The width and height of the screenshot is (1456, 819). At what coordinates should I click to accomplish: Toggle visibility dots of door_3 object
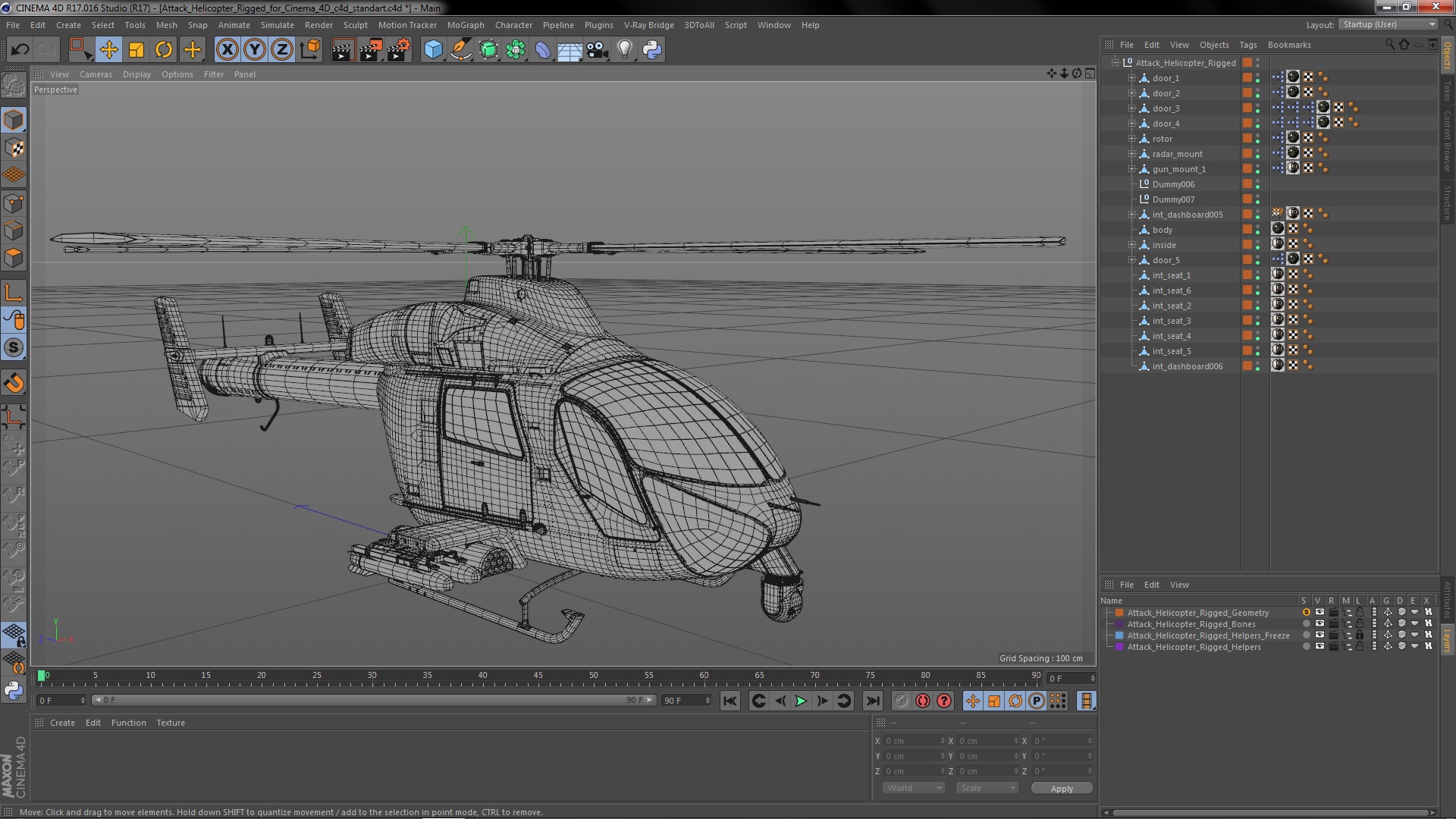tap(1257, 108)
